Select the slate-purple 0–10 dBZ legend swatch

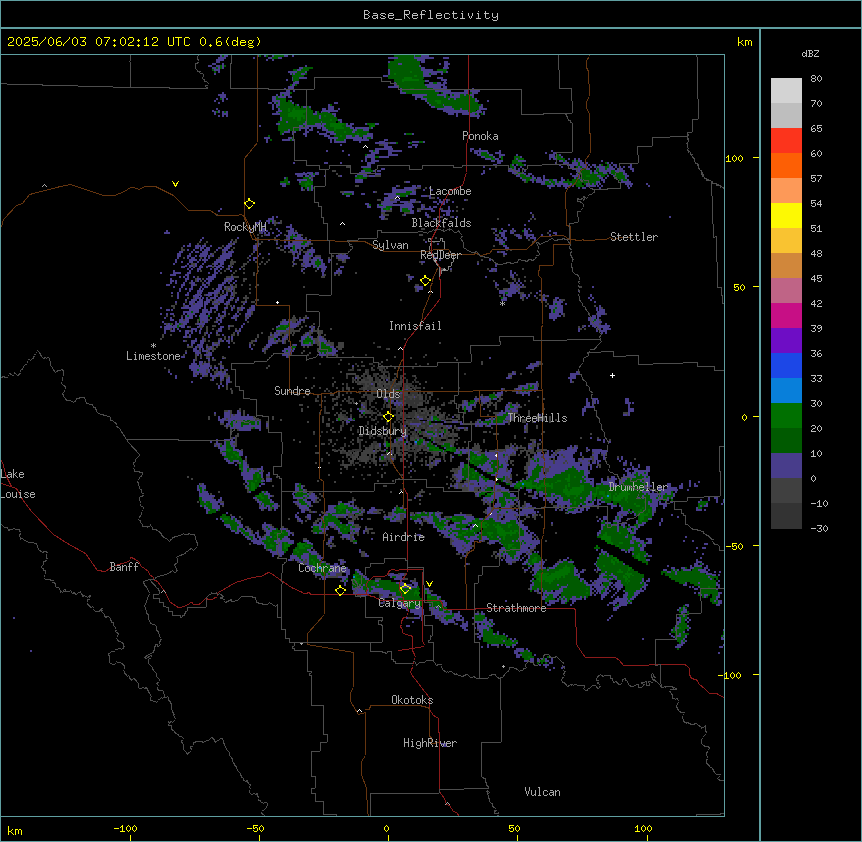(x=786, y=466)
